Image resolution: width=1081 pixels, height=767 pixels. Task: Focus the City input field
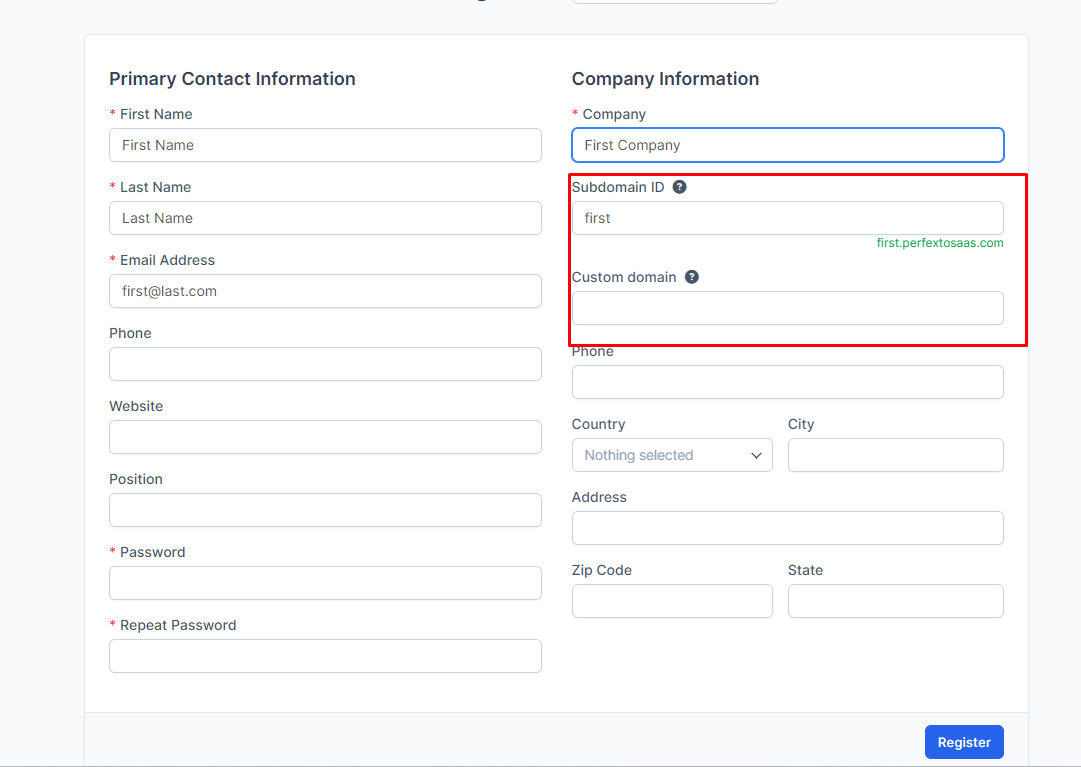click(x=896, y=455)
